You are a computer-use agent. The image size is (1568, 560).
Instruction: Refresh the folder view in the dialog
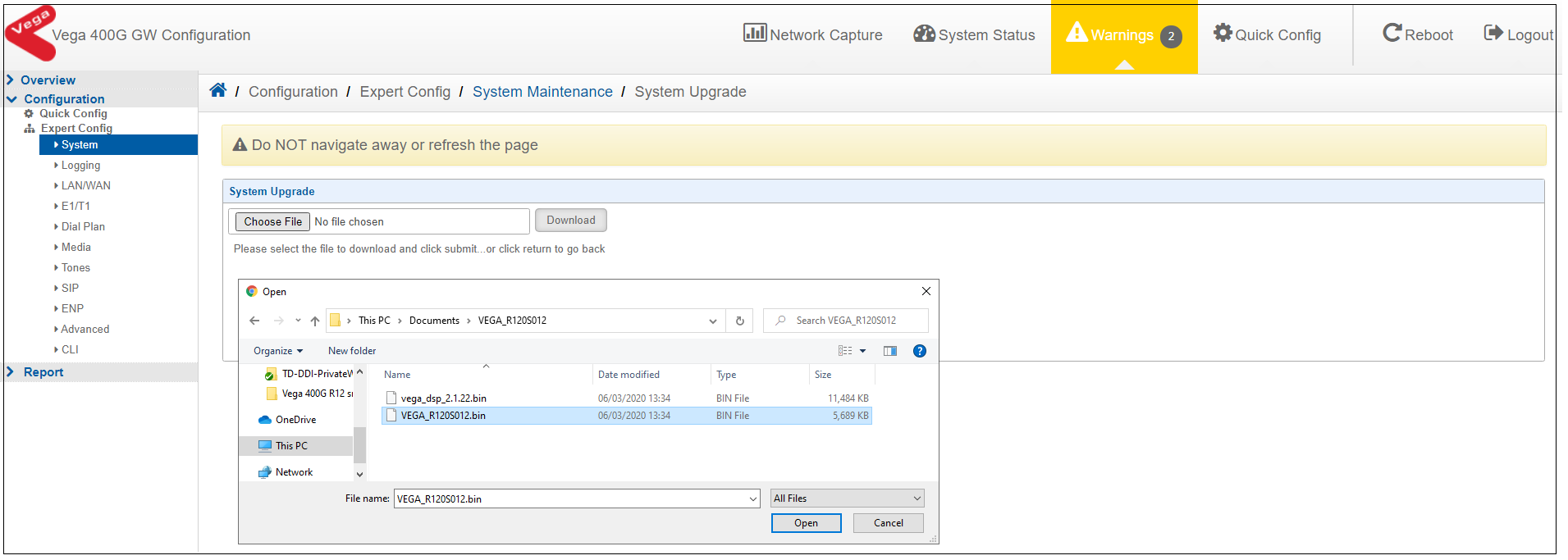(739, 321)
